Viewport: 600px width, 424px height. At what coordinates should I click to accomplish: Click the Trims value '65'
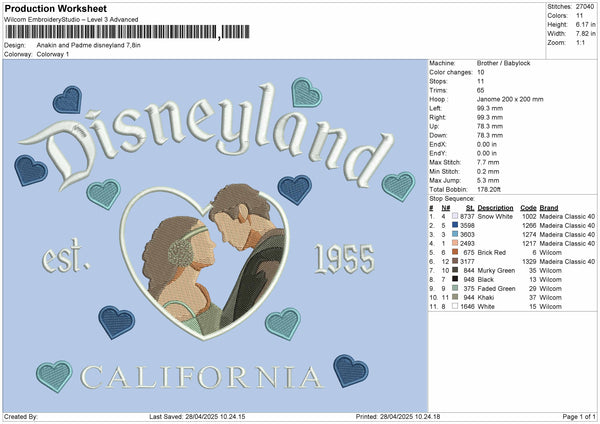[x=480, y=90]
